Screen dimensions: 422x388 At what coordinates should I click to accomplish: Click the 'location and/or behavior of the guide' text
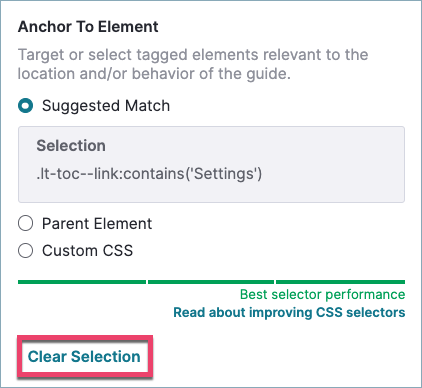pyautogui.click(x=154, y=74)
